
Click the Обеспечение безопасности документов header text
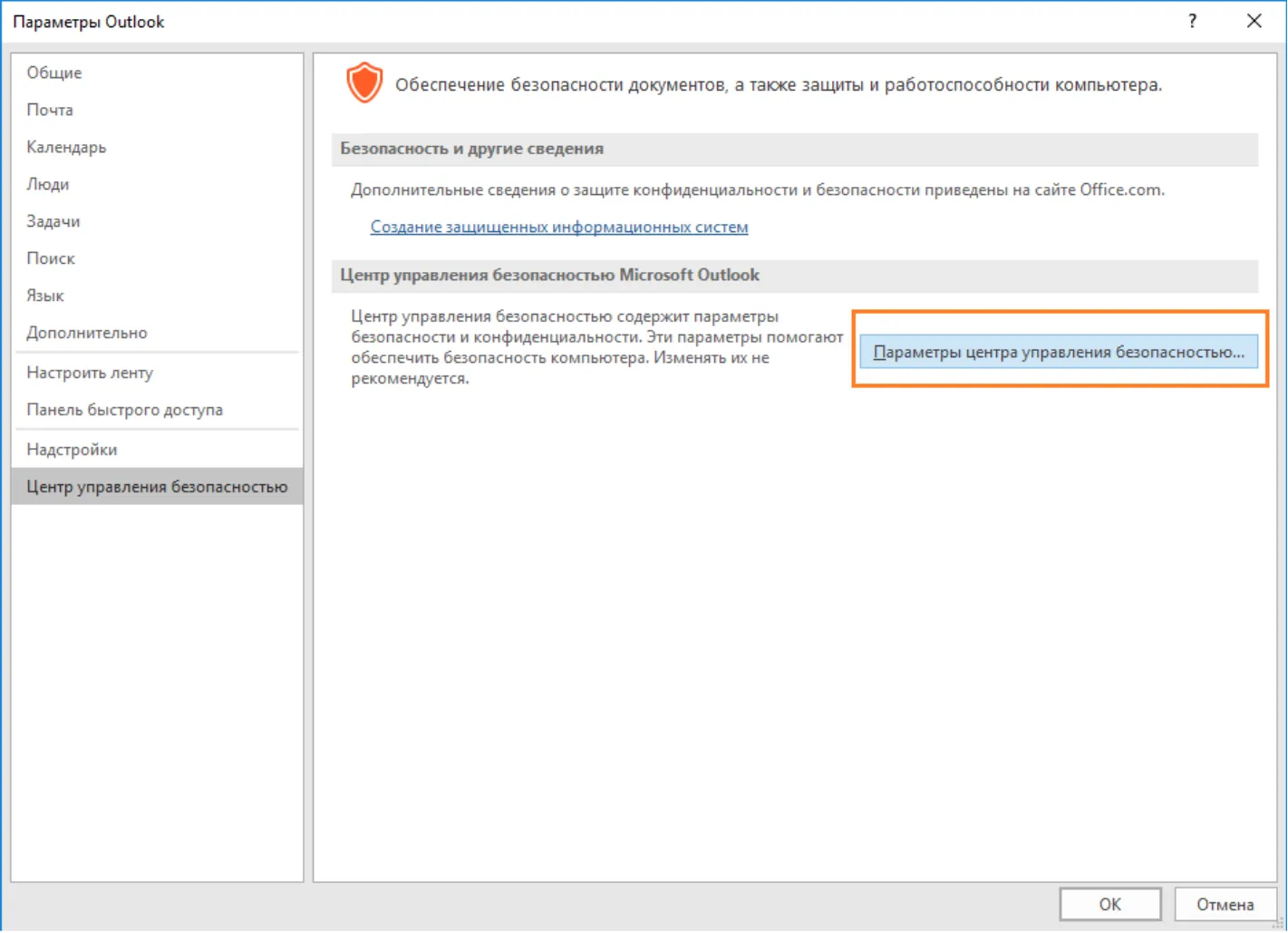779,84
